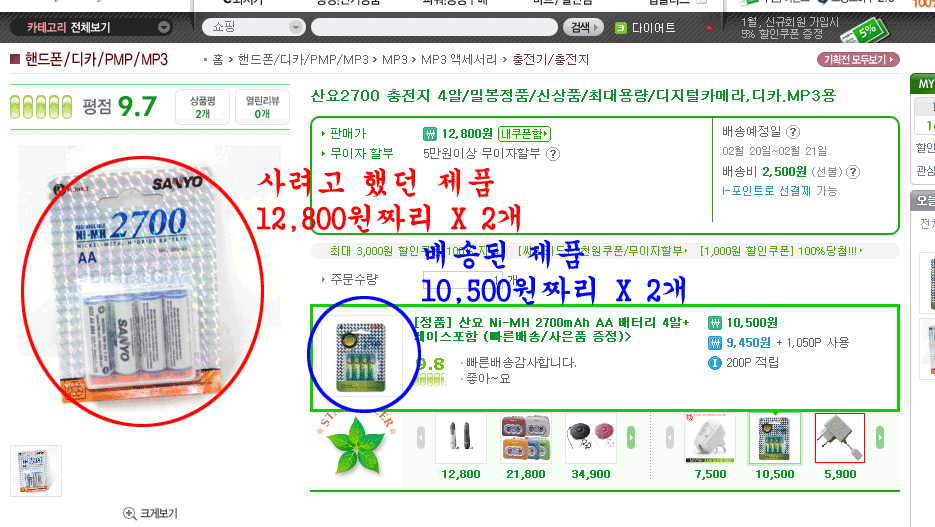Click the green right arrow in left product carousel
The width and height of the screenshot is (935, 527).
coord(631,438)
